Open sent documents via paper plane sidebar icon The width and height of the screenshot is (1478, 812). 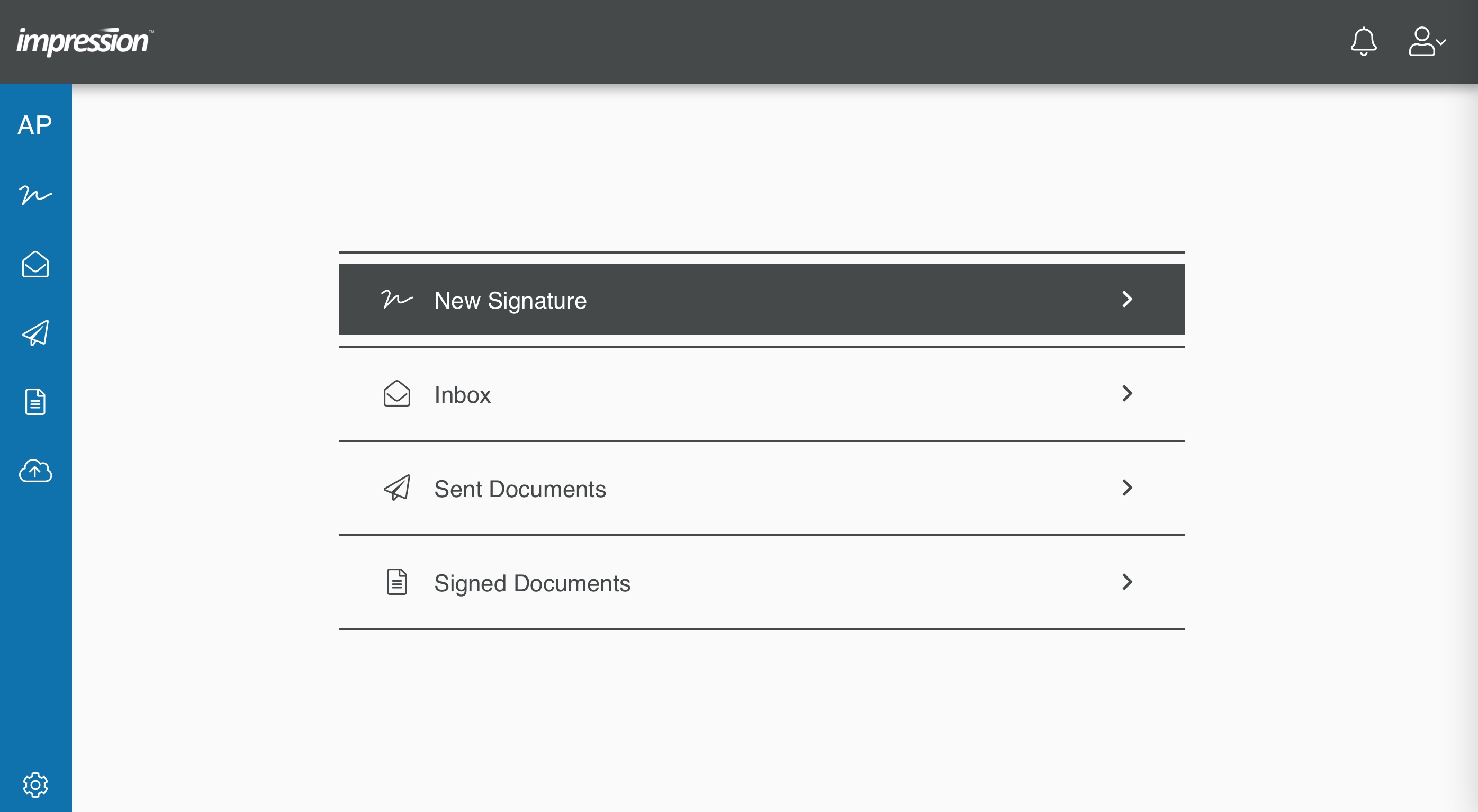coord(35,333)
